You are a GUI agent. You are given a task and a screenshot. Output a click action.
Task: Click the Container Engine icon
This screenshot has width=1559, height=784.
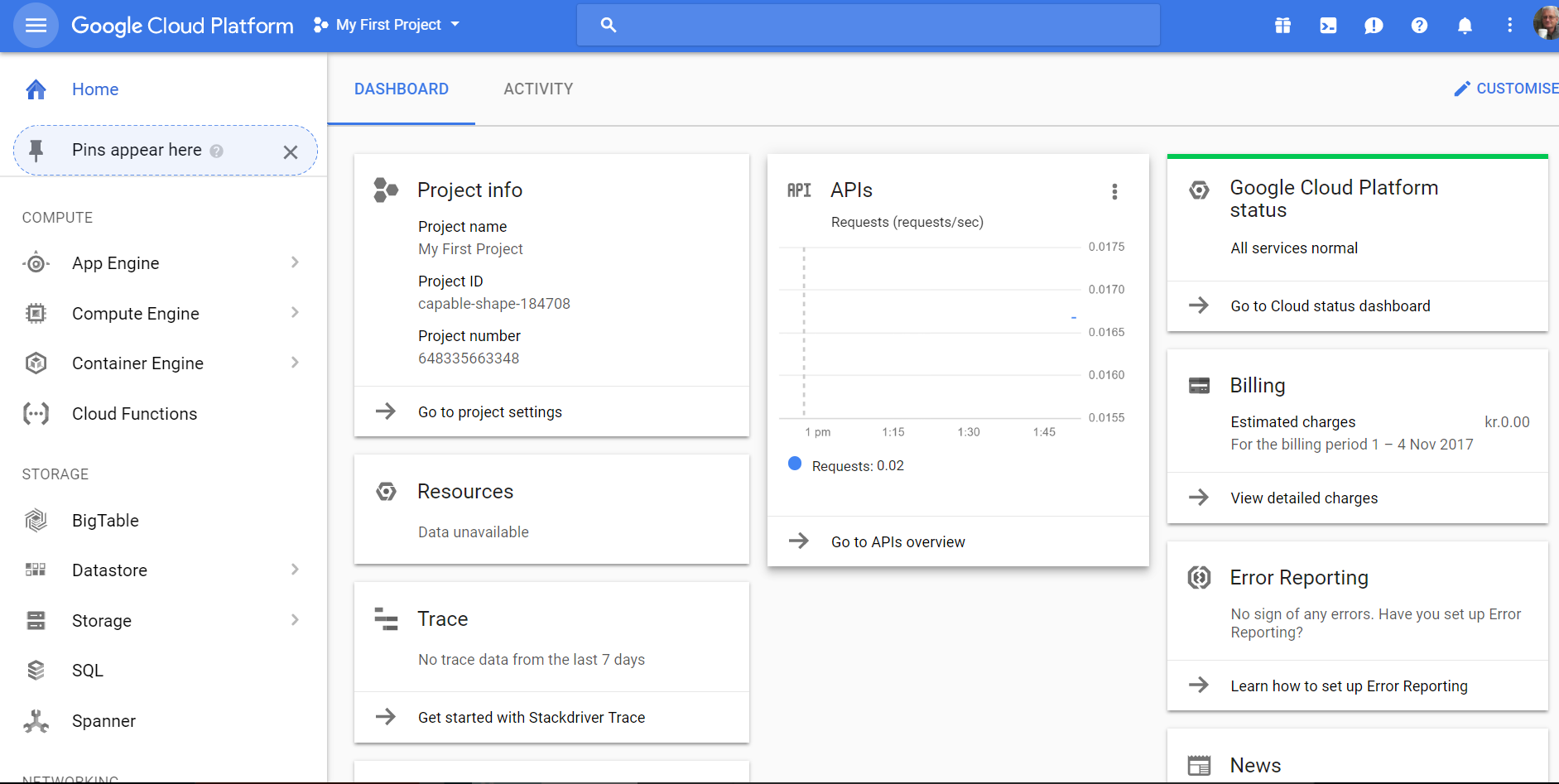(x=36, y=363)
